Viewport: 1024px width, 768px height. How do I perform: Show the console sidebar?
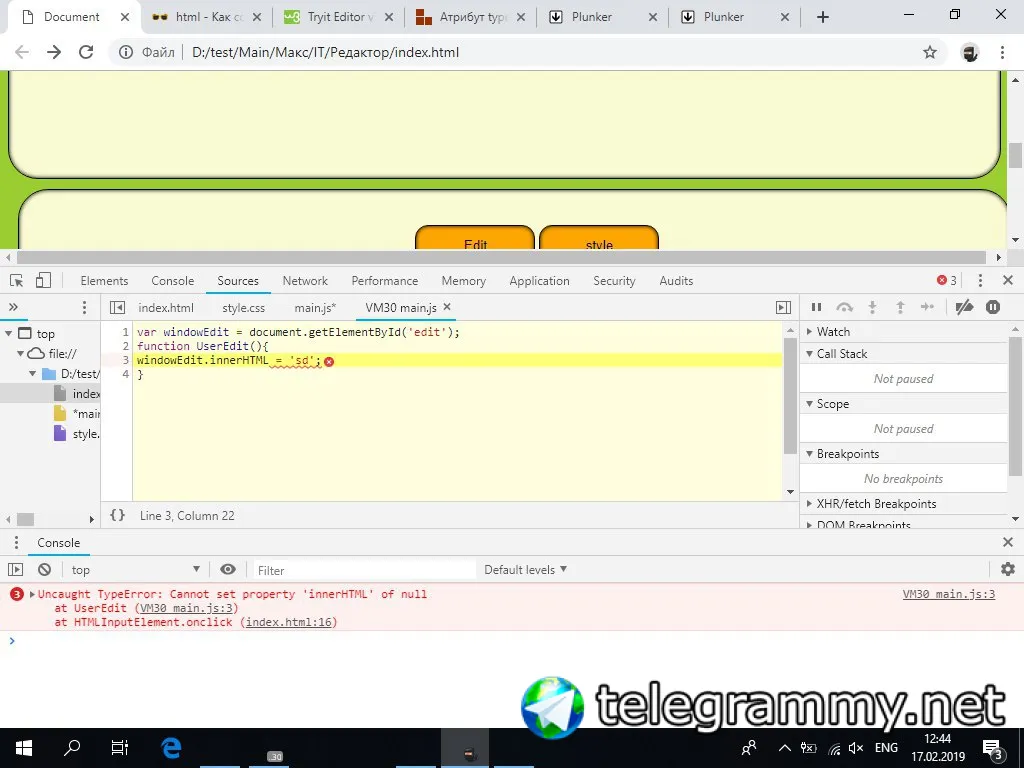(16, 569)
